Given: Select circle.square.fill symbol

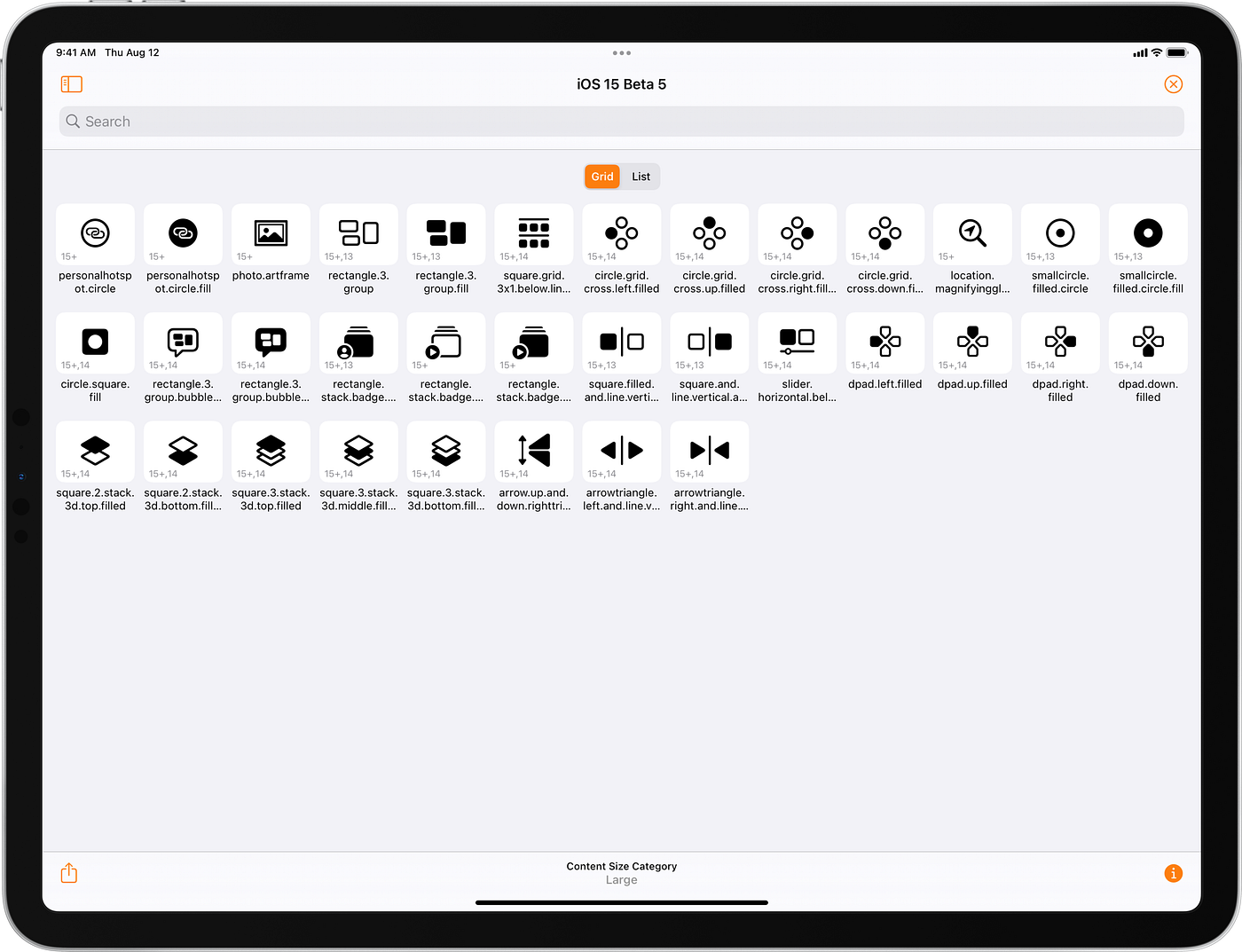Looking at the screenshot, I should (95, 342).
